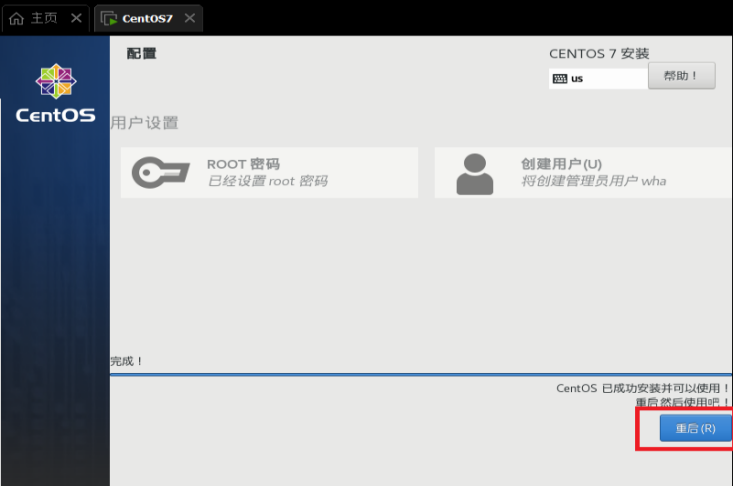Open the 创建用户(U) option

coord(583,172)
